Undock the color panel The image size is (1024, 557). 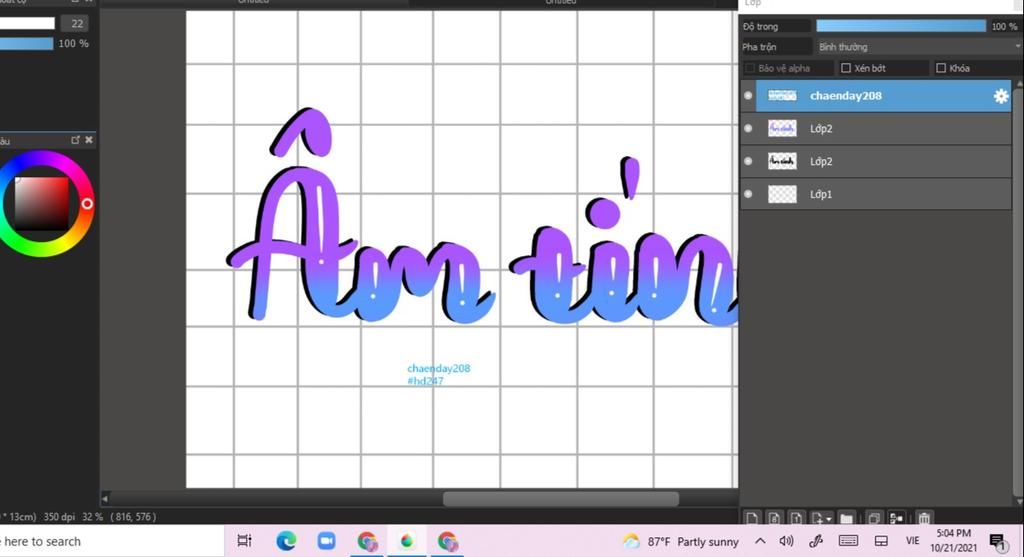click(75, 140)
